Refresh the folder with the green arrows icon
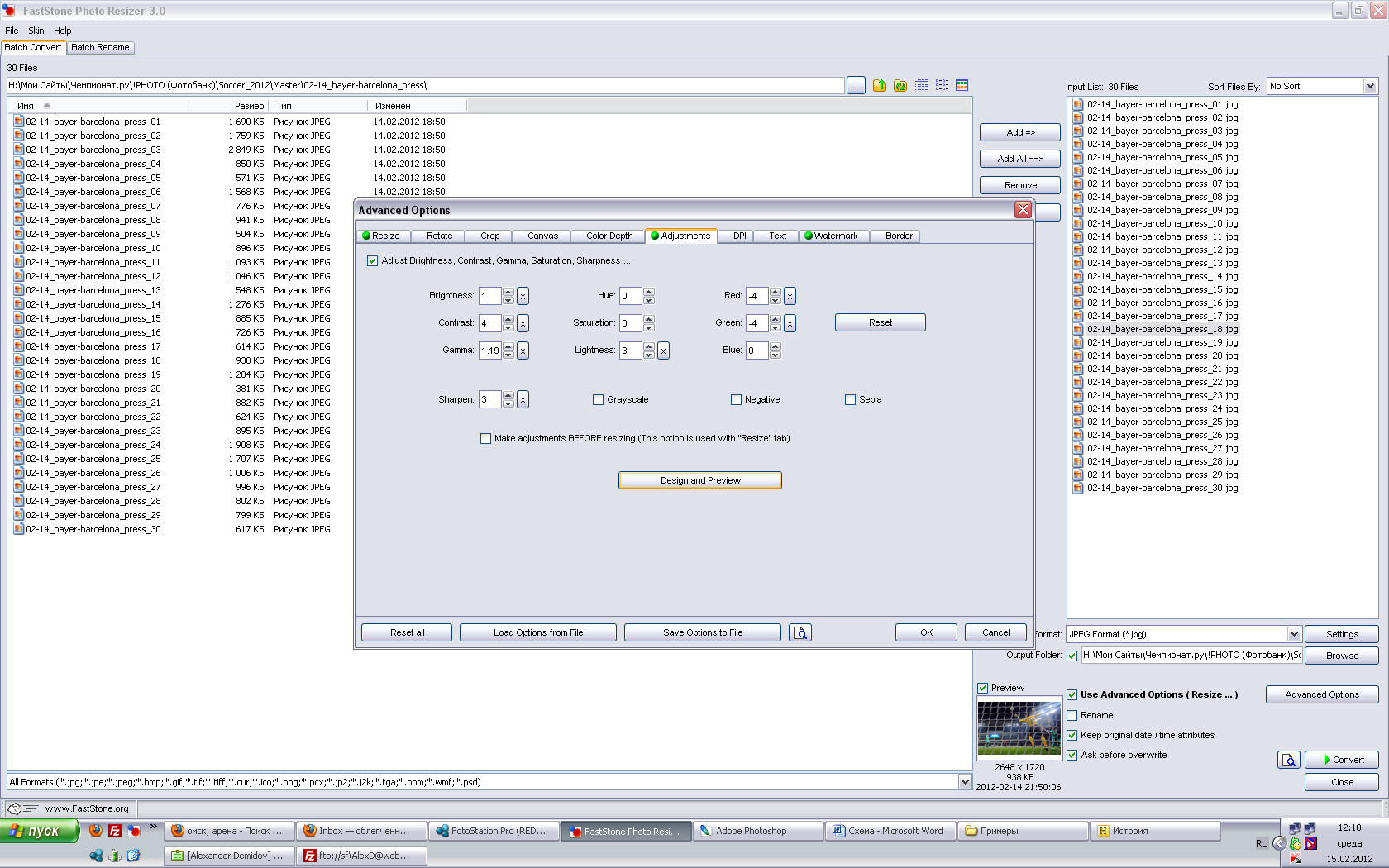Viewport: 1389px width, 868px height. click(x=900, y=85)
